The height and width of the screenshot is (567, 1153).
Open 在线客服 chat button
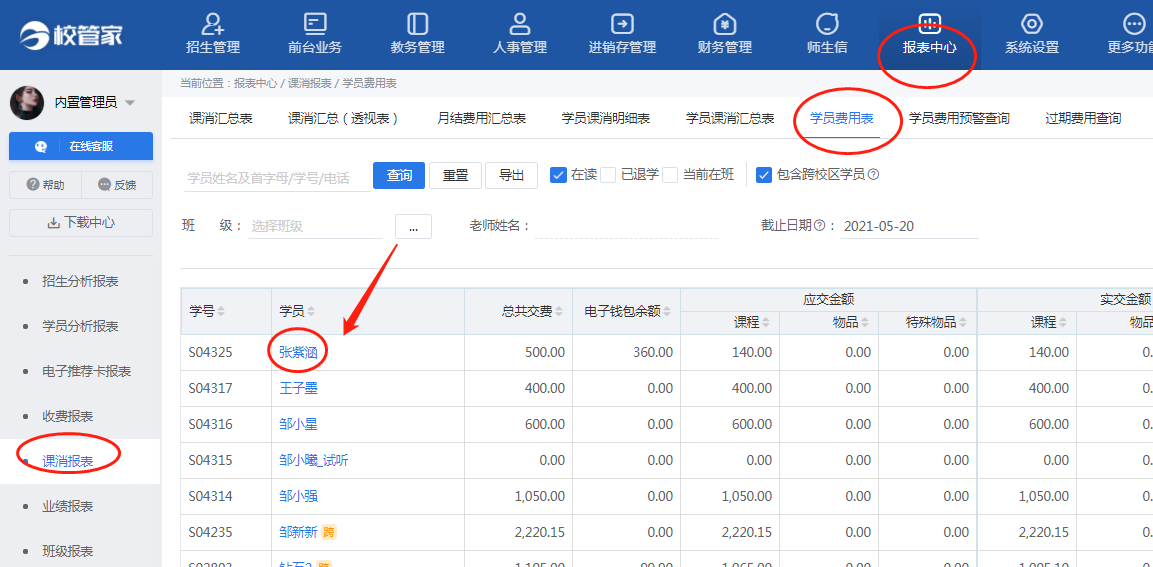point(81,146)
